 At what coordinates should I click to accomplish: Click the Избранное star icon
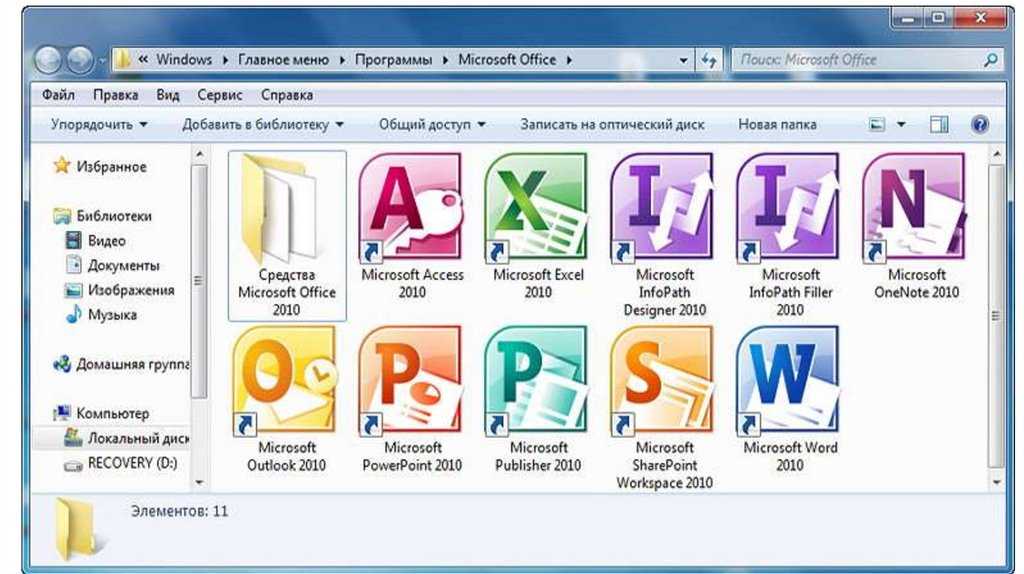tap(61, 166)
